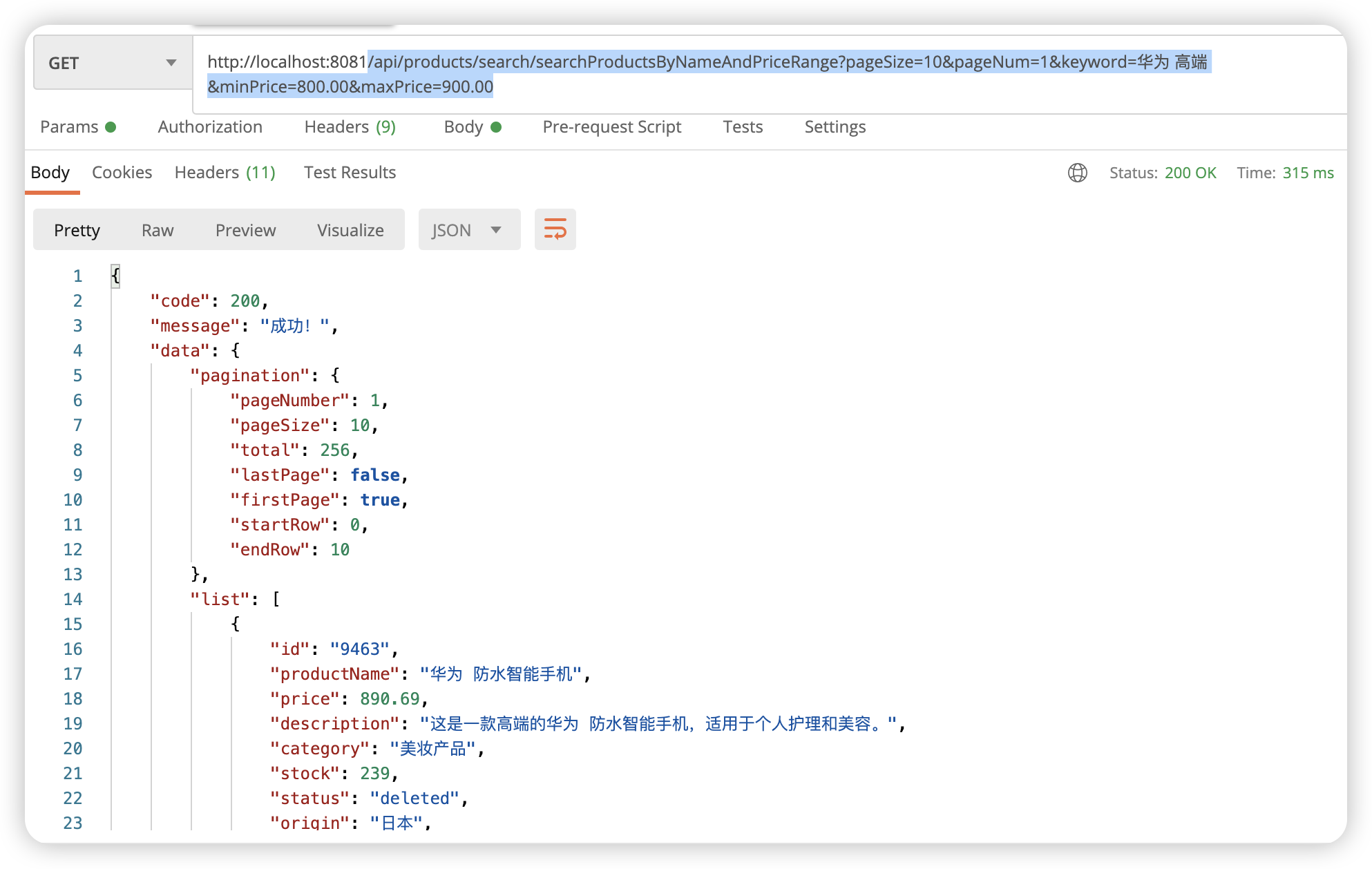This screenshot has width=1372, height=869.
Task: Open the Pre-request Script tab
Action: pos(612,127)
